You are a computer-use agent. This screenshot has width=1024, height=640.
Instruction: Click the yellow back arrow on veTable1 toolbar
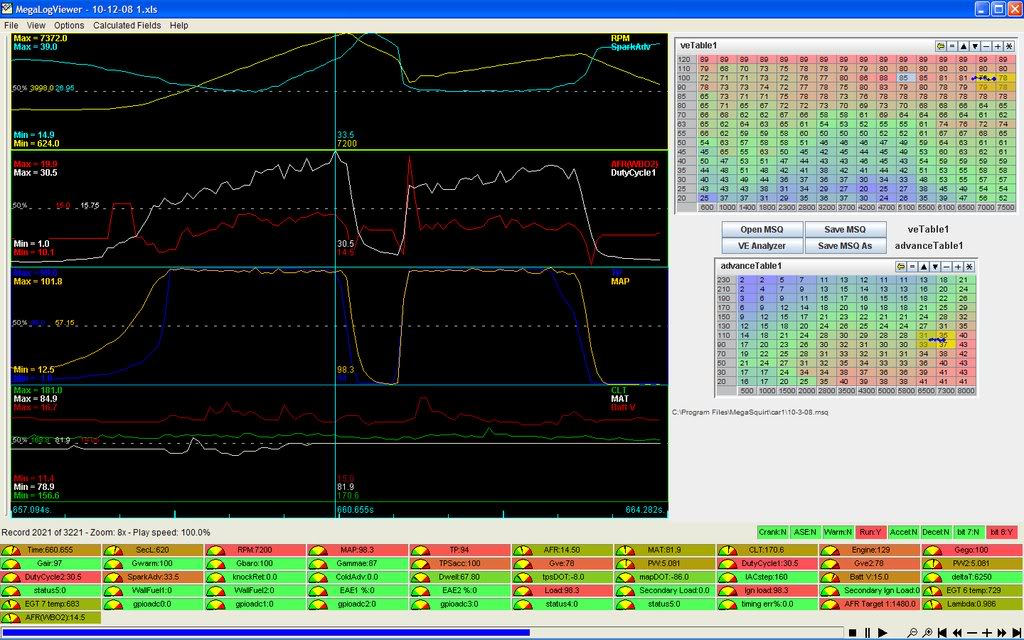pos(940,45)
